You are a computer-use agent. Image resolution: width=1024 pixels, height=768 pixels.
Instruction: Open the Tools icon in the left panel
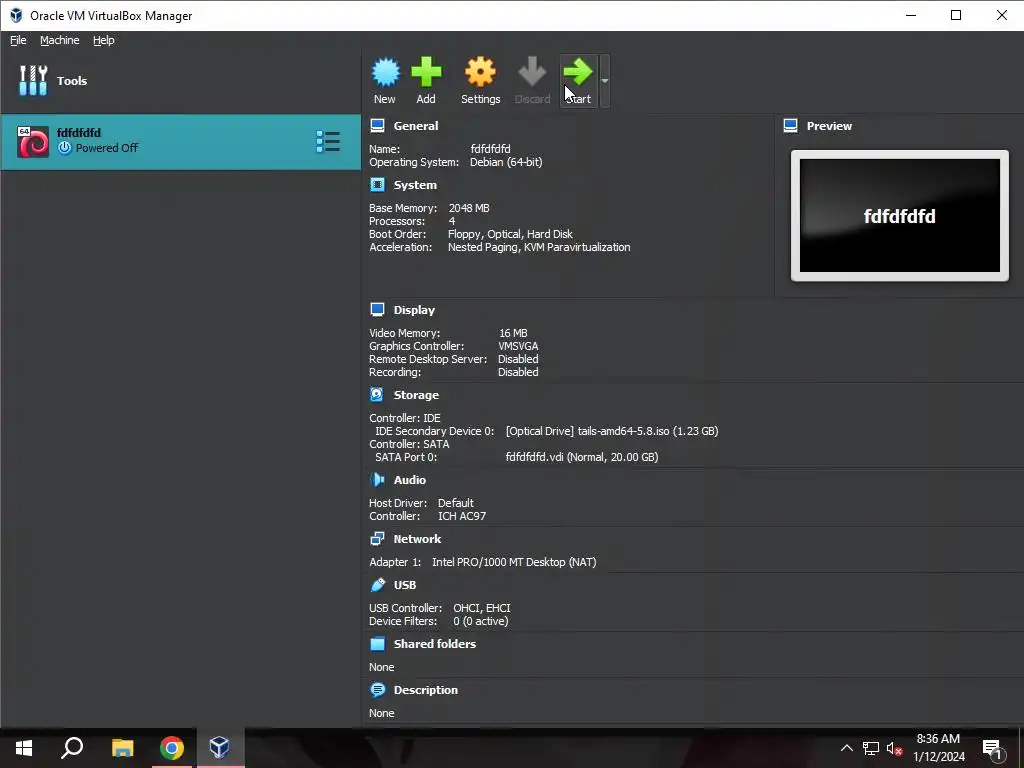point(33,80)
